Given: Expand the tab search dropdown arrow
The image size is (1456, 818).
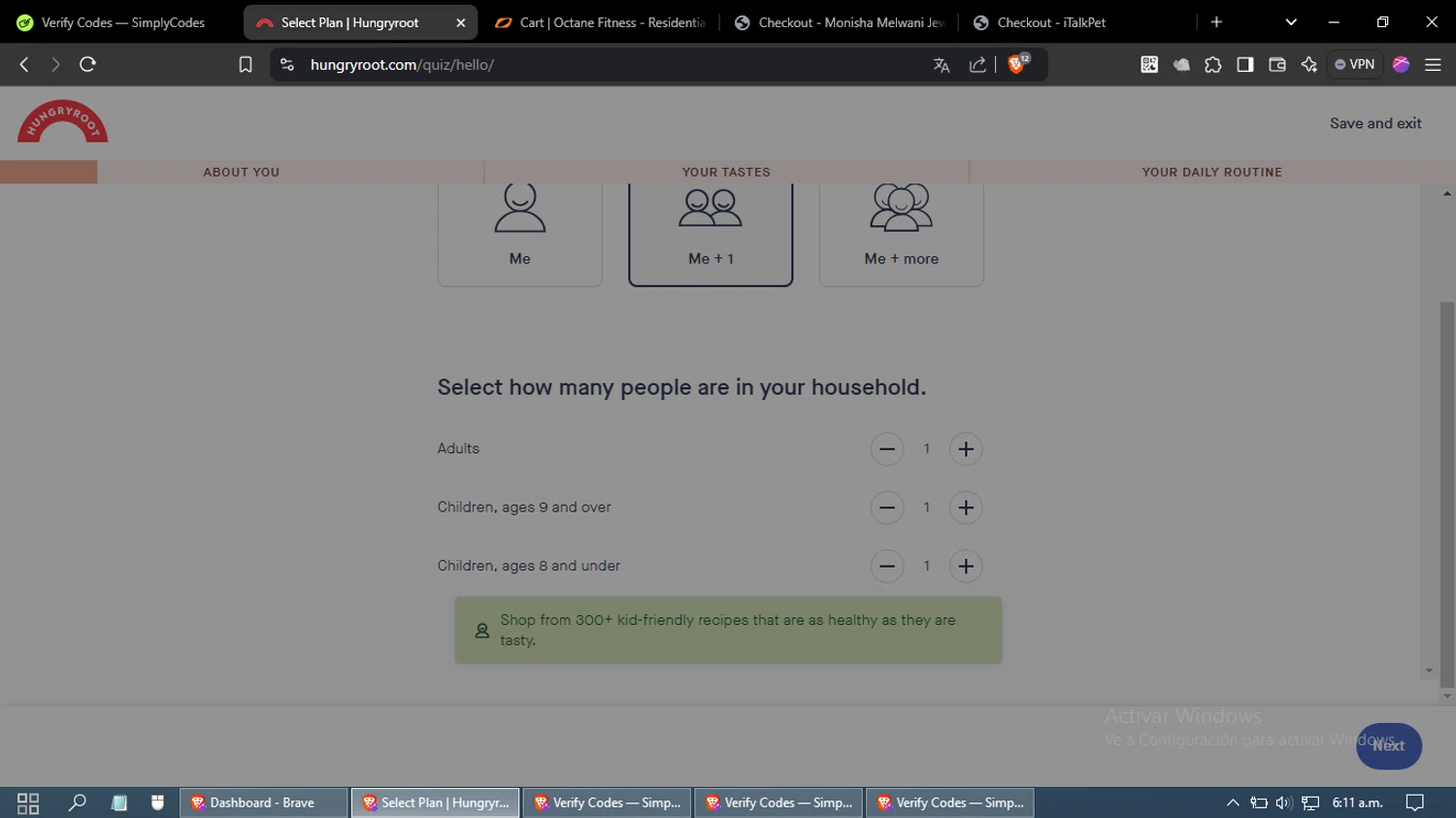Looking at the screenshot, I should [x=1291, y=22].
